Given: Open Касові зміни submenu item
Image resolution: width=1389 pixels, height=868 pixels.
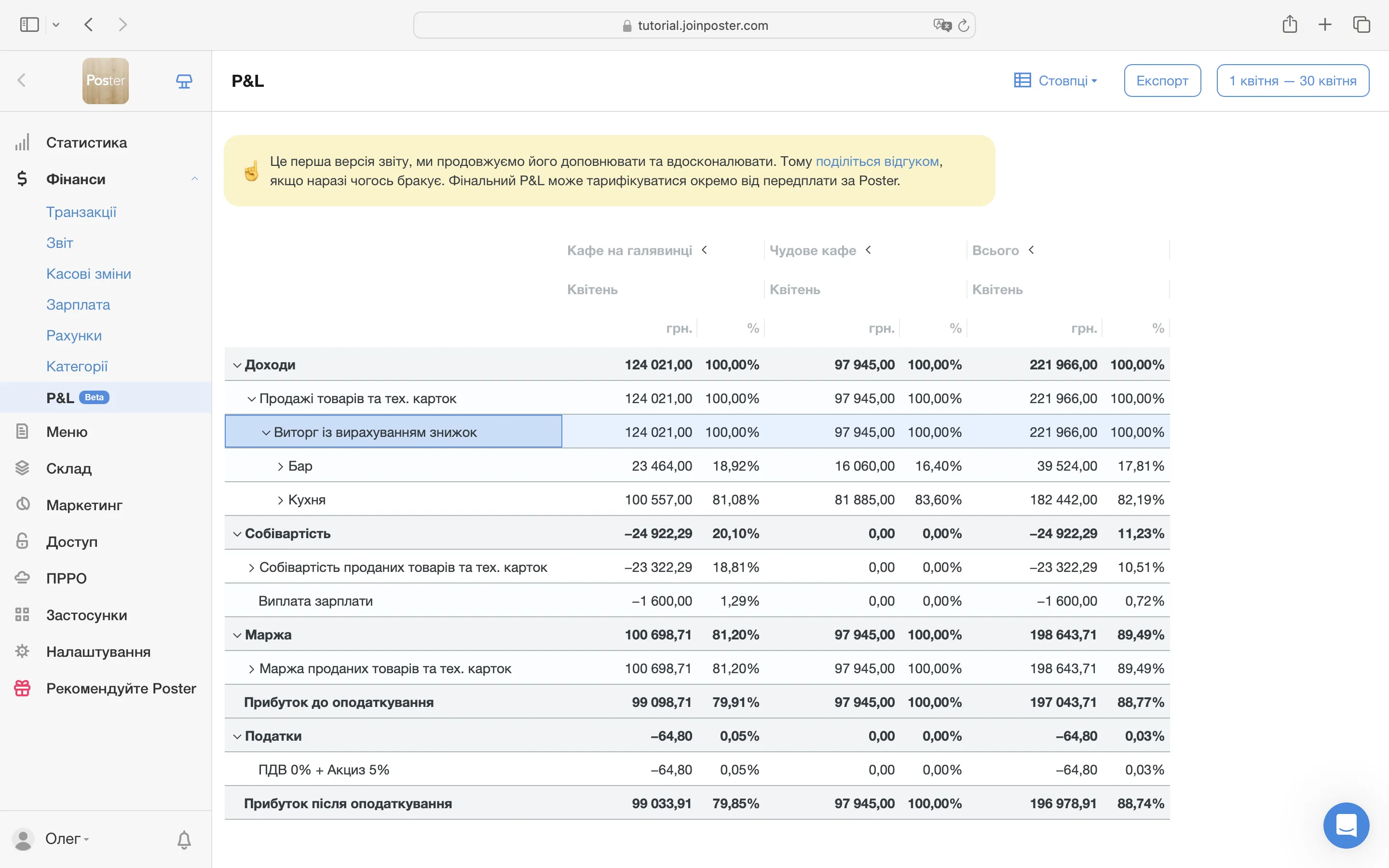Looking at the screenshot, I should pyautogui.click(x=88, y=274).
